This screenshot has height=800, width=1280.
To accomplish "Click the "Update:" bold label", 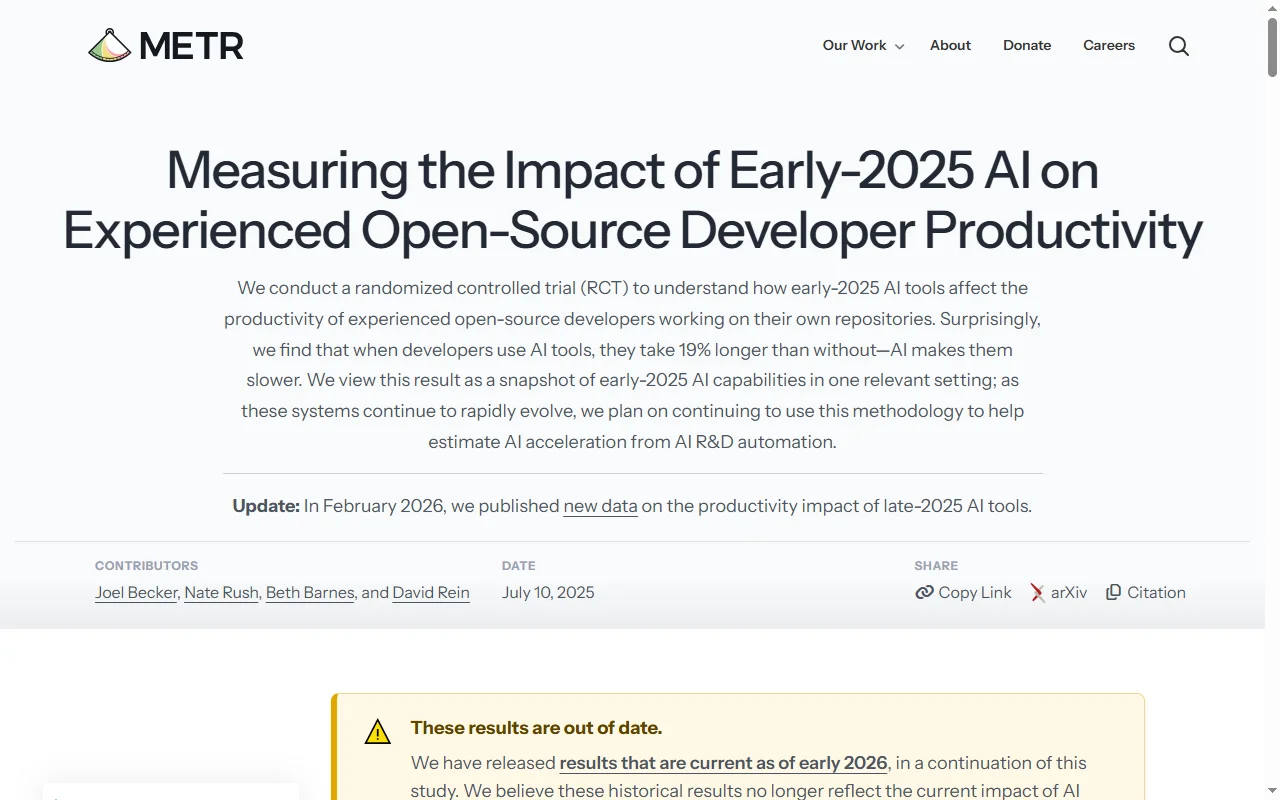I will (266, 506).
